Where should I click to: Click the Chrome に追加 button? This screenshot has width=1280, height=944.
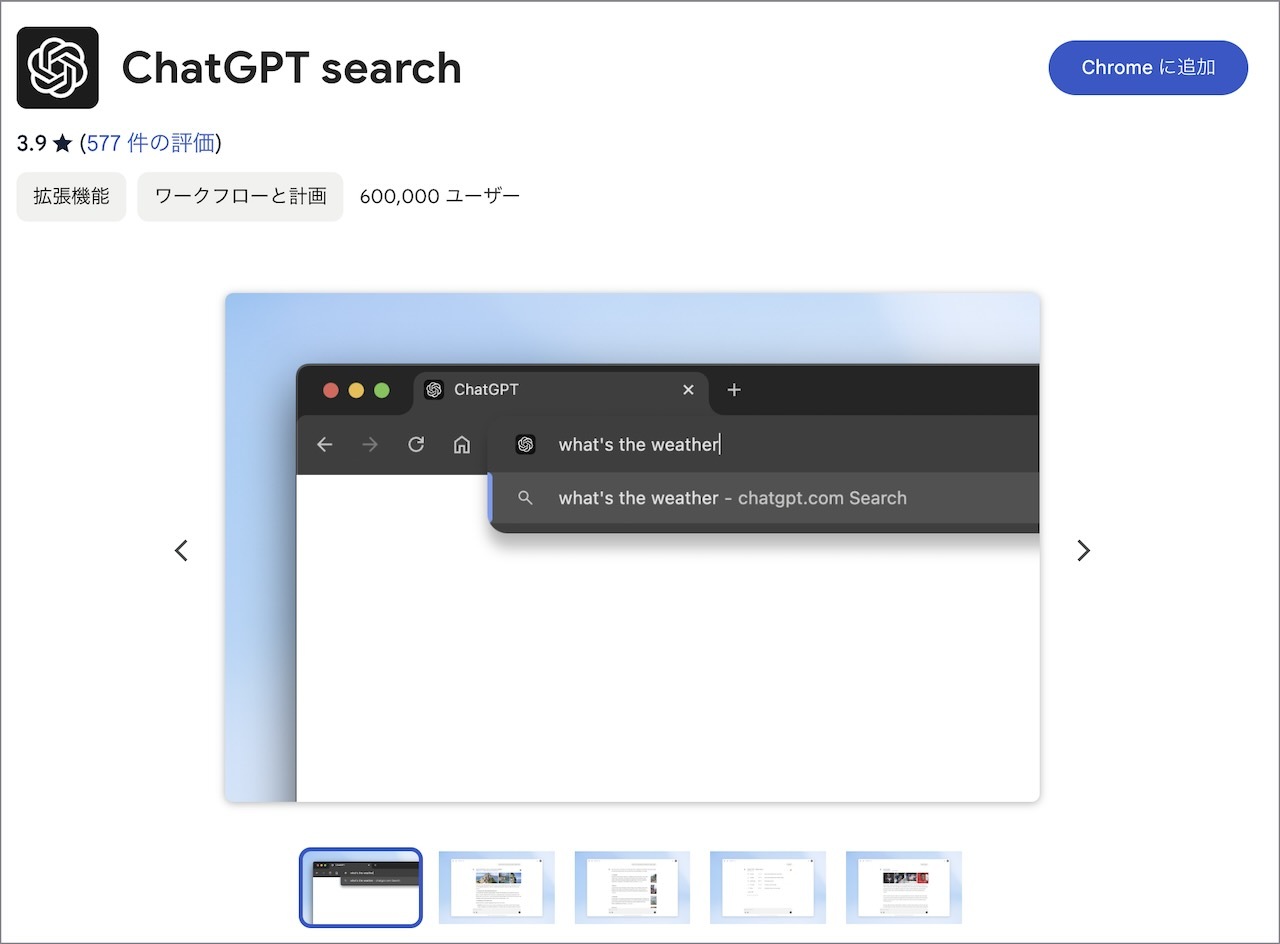[x=1148, y=68]
